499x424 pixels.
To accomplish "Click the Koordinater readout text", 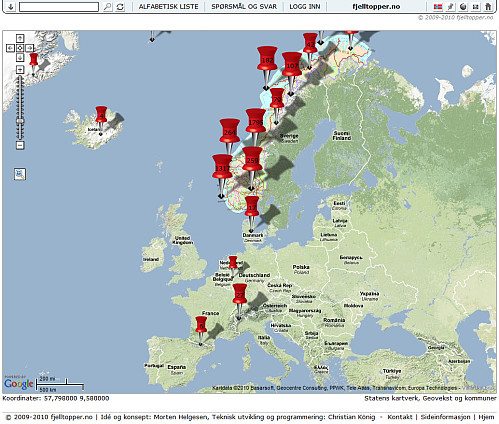I will pyautogui.click(x=56, y=398).
